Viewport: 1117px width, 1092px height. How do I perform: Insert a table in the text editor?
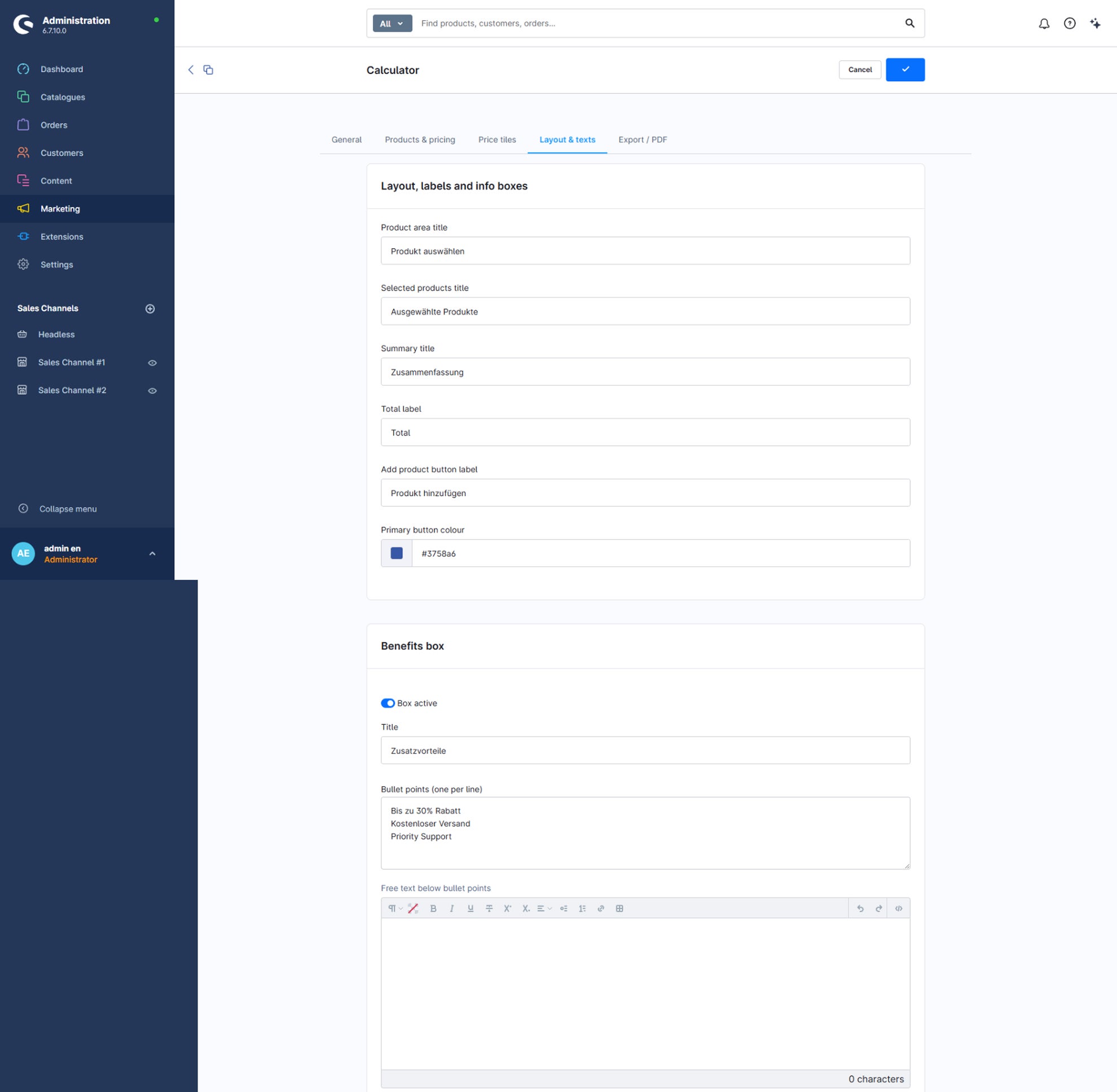point(619,909)
